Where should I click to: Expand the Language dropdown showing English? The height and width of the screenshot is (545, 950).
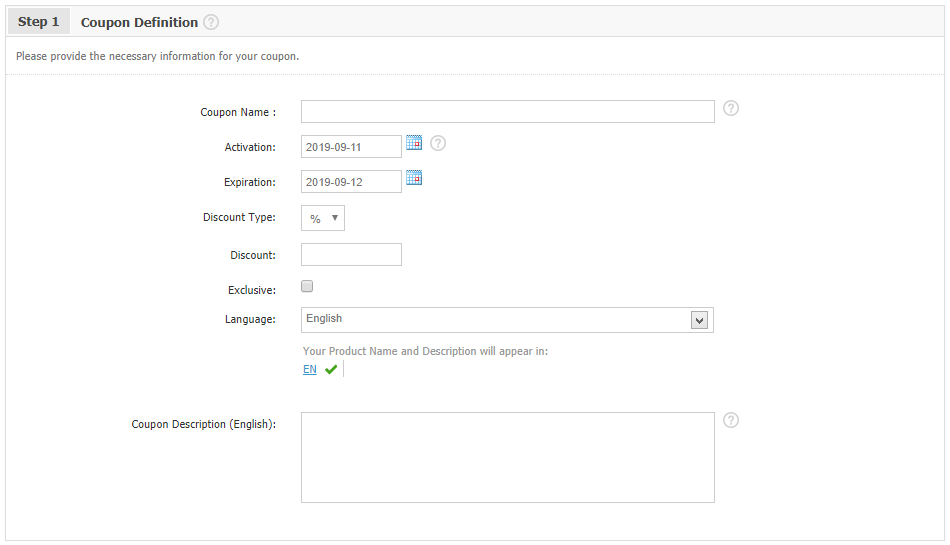(507, 320)
